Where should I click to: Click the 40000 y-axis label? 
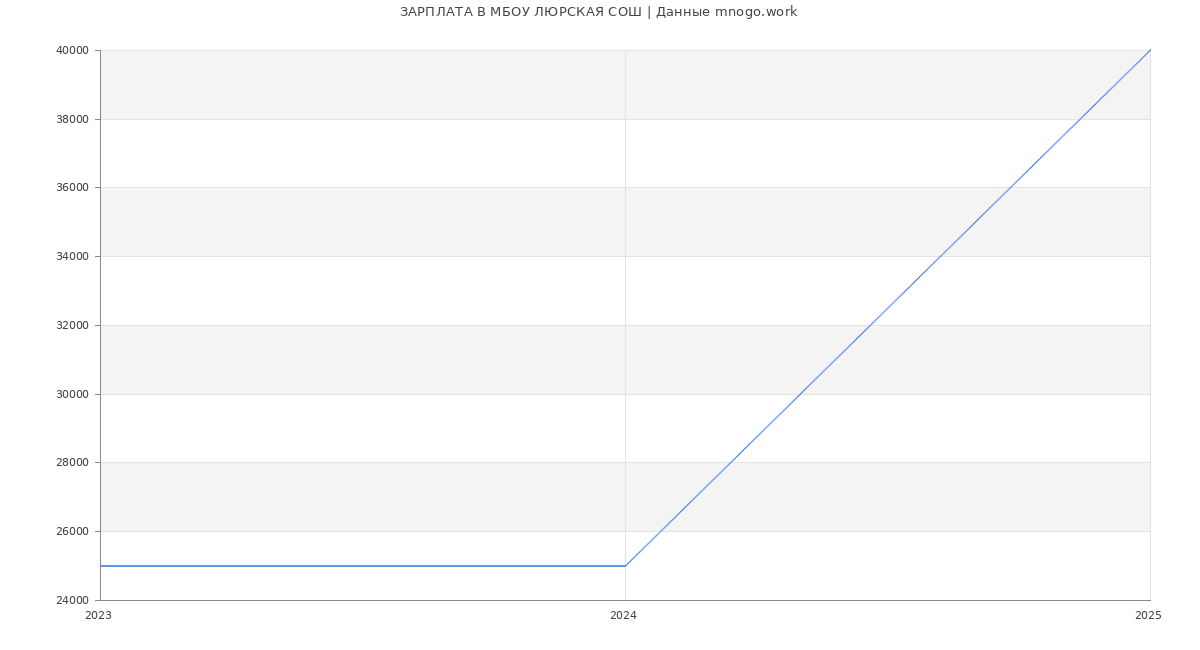click(x=72, y=51)
